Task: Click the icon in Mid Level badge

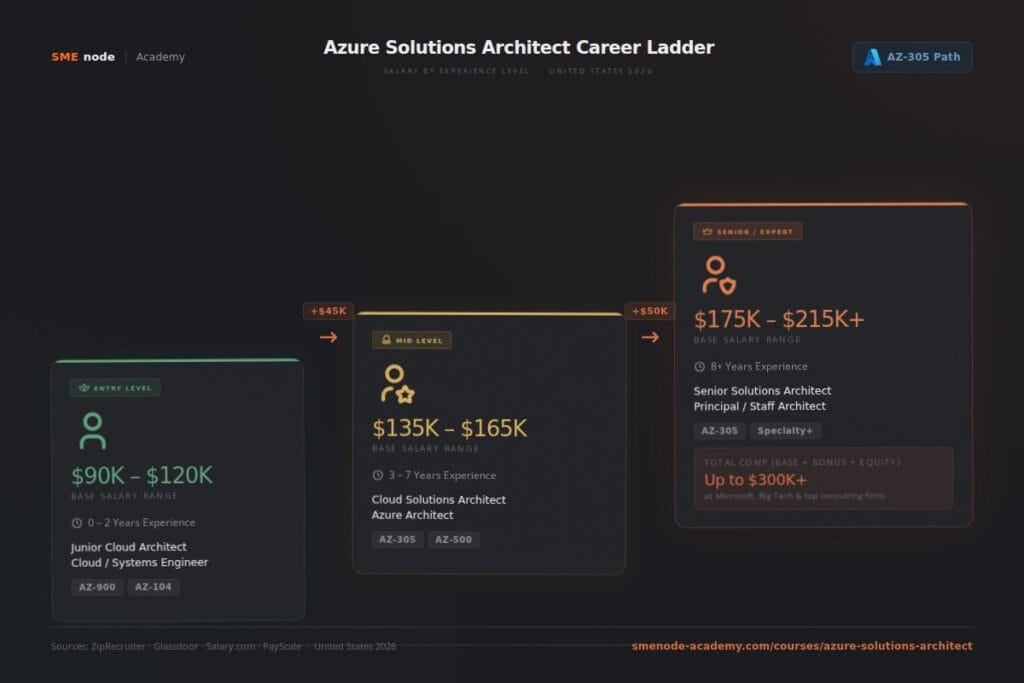Action: pos(386,340)
